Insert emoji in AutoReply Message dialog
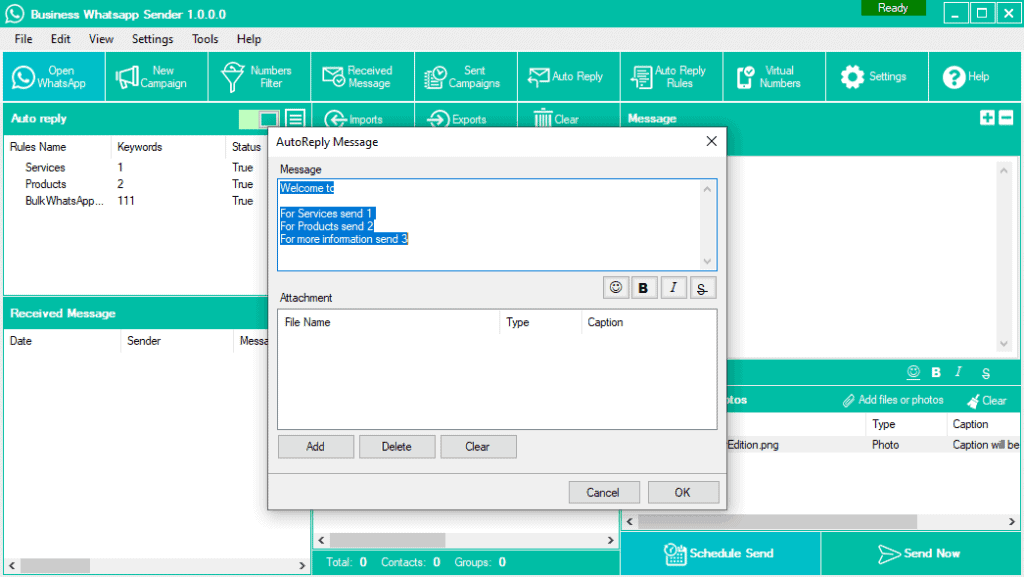1024x577 pixels. coord(616,288)
